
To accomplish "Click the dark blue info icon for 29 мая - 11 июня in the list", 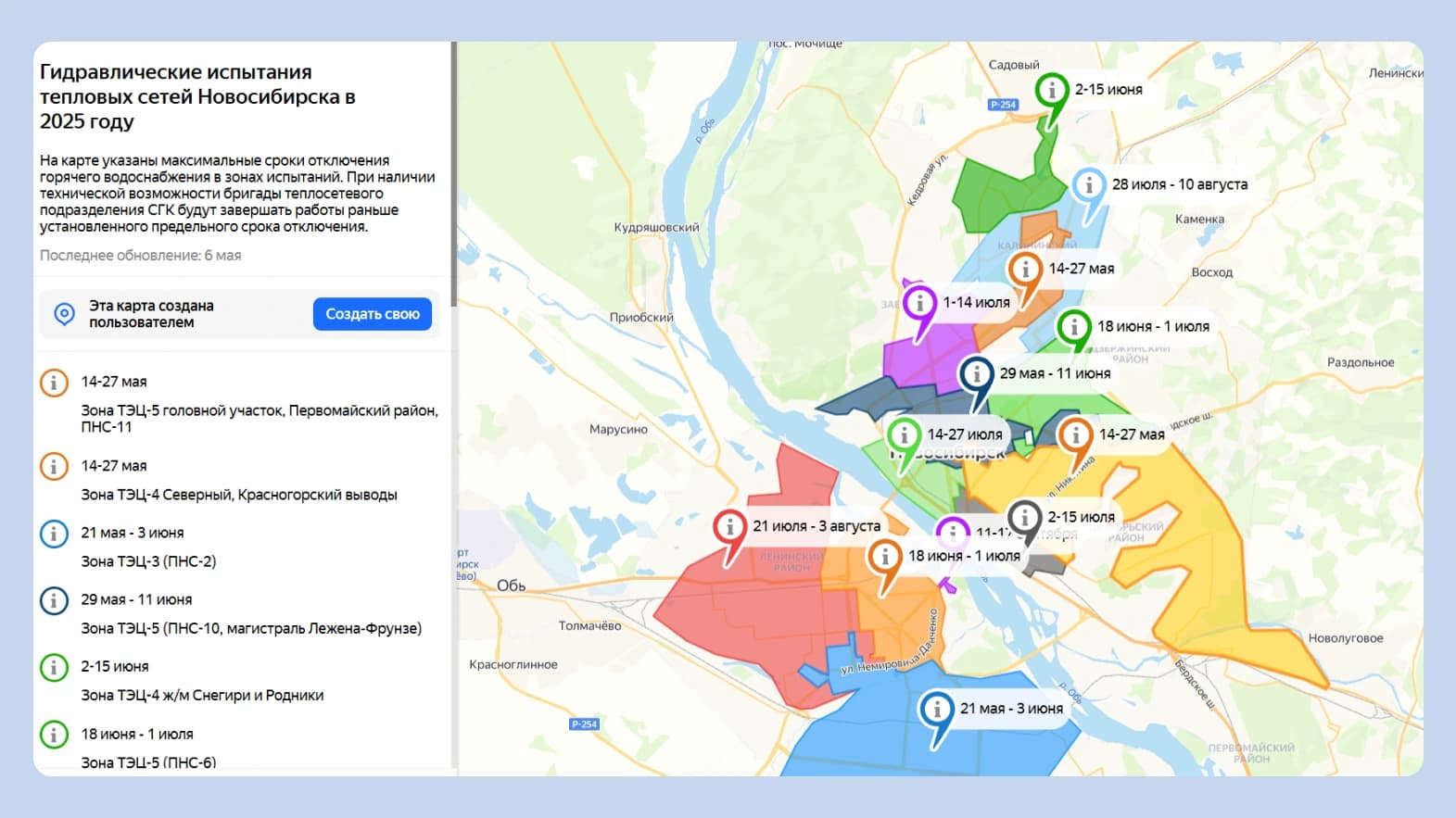I will click(x=54, y=600).
